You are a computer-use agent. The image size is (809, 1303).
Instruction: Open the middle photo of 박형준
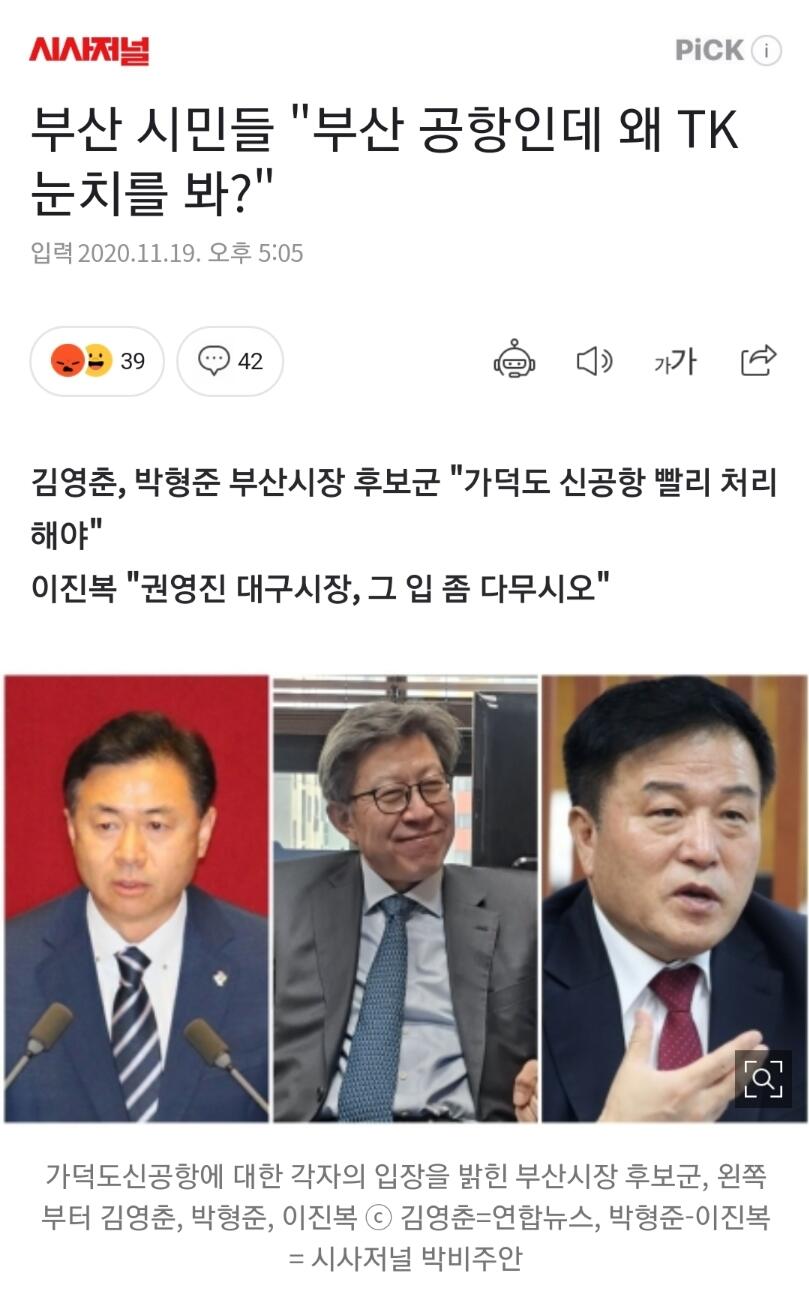pyautogui.click(x=405, y=898)
